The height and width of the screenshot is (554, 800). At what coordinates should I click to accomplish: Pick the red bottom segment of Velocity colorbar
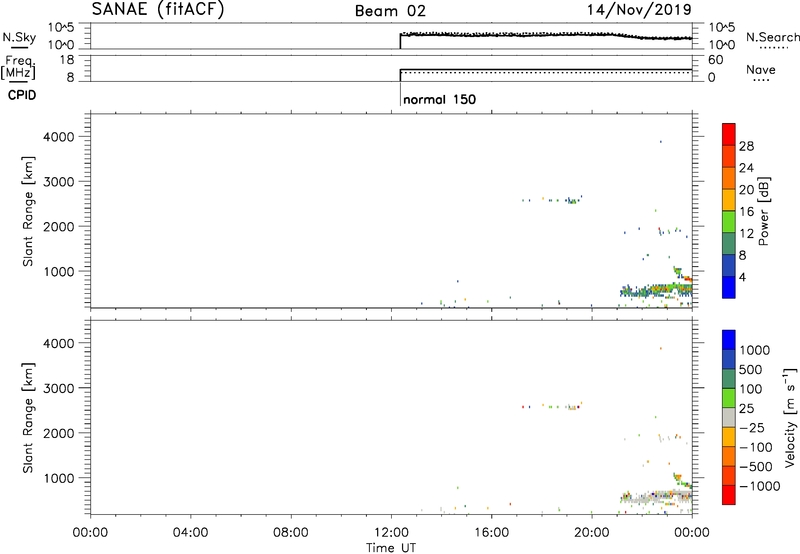729,495
